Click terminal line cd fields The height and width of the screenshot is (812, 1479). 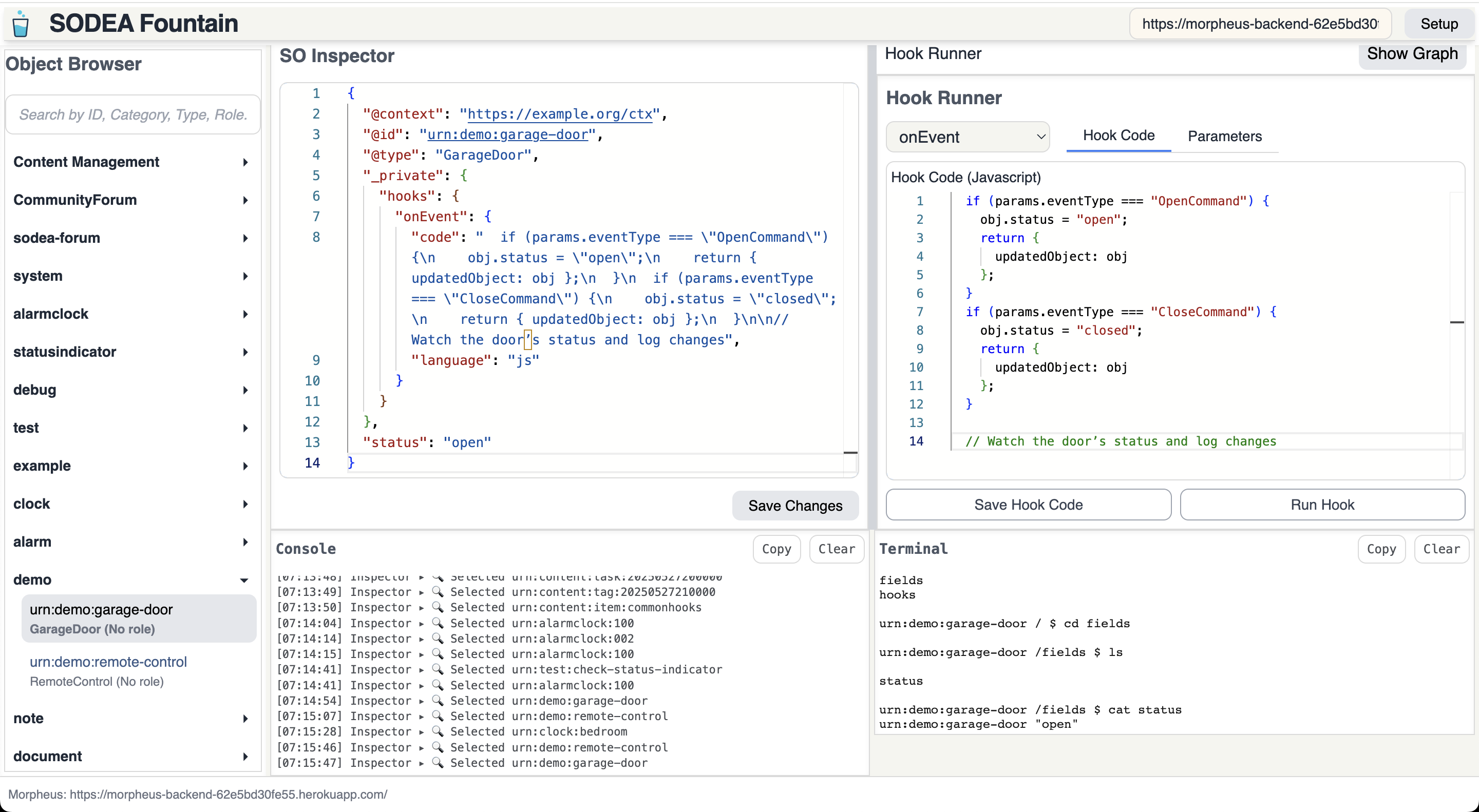[x=1004, y=624]
